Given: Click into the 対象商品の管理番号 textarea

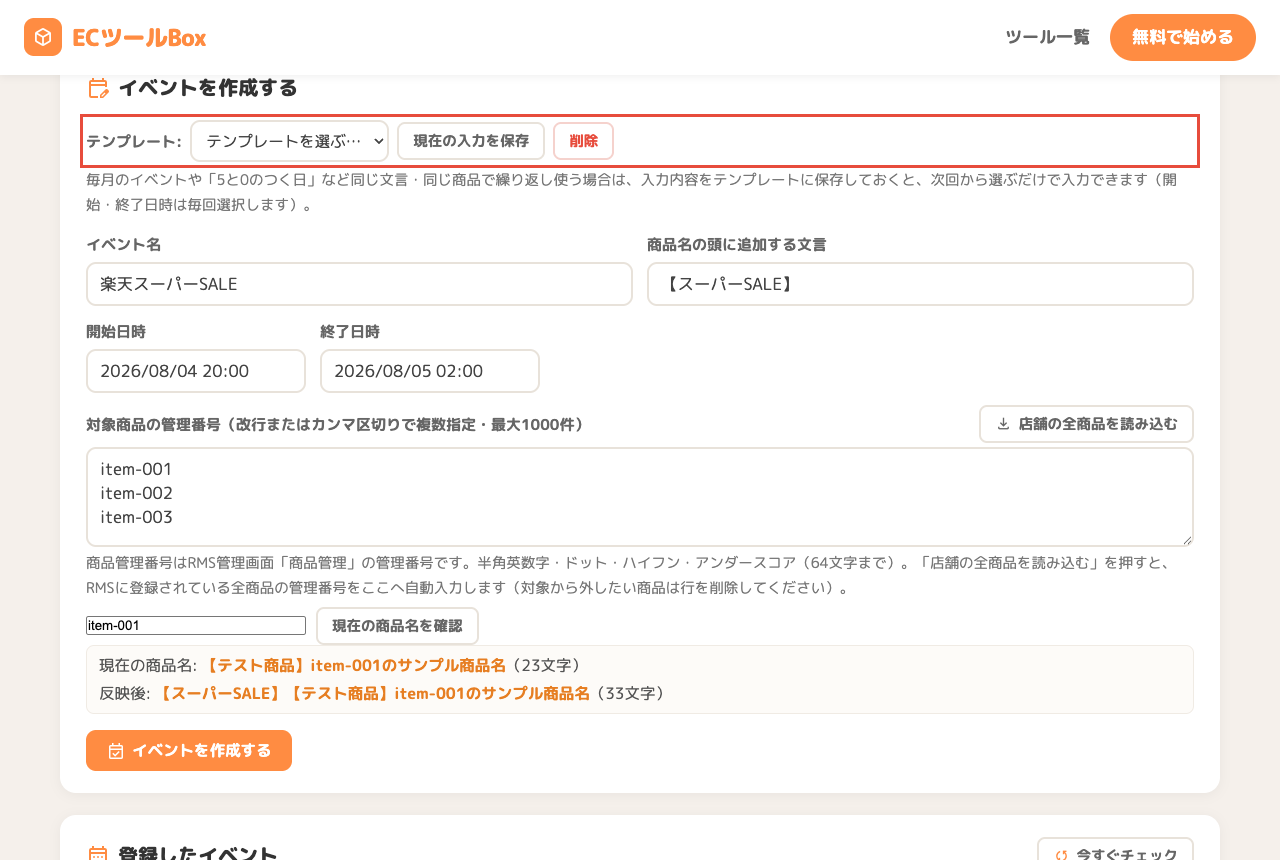Looking at the screenshot, I should click(x=640, y=497).
